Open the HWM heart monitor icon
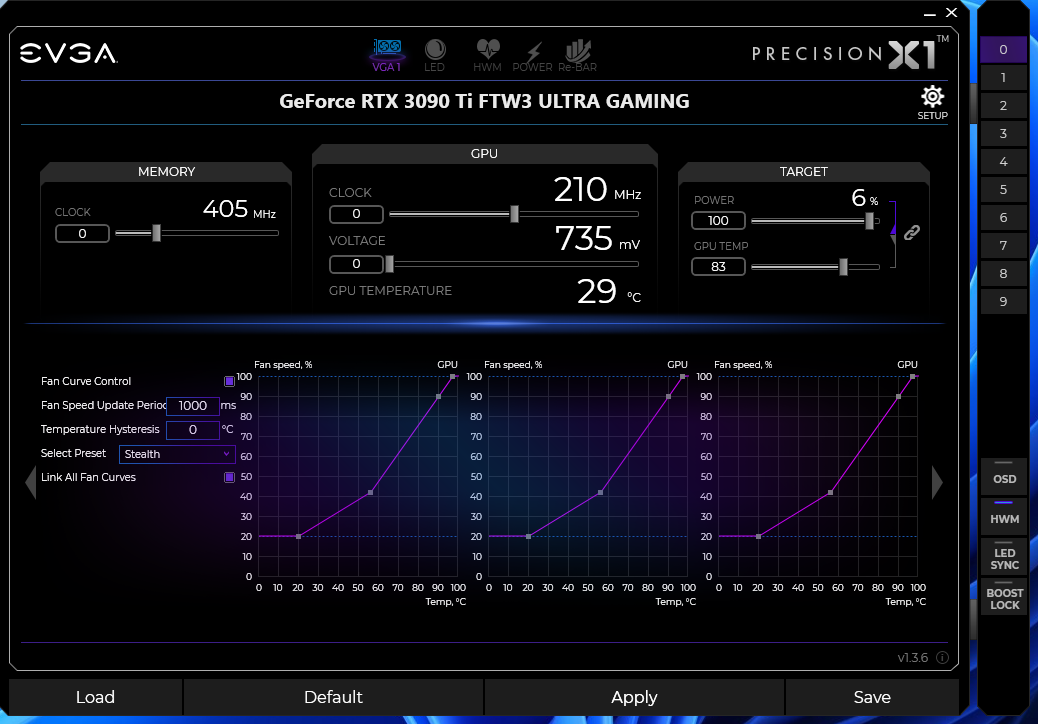Viewport: 1038px width, 724px height. click(x=487, y=55)
